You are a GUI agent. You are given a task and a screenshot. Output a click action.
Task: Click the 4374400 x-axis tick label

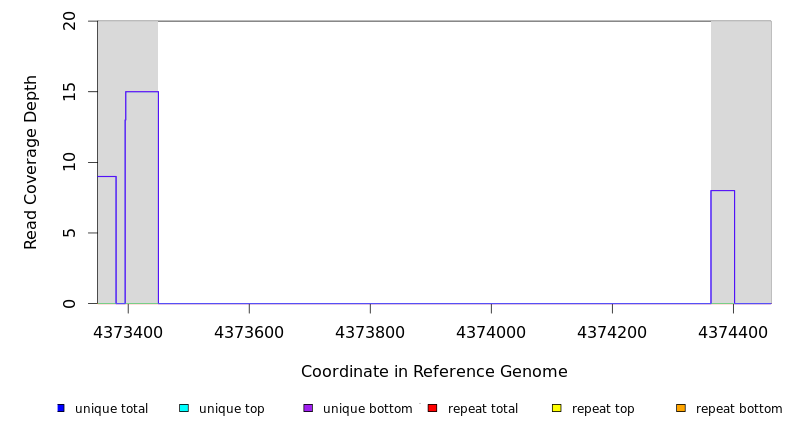coord(733,331)
